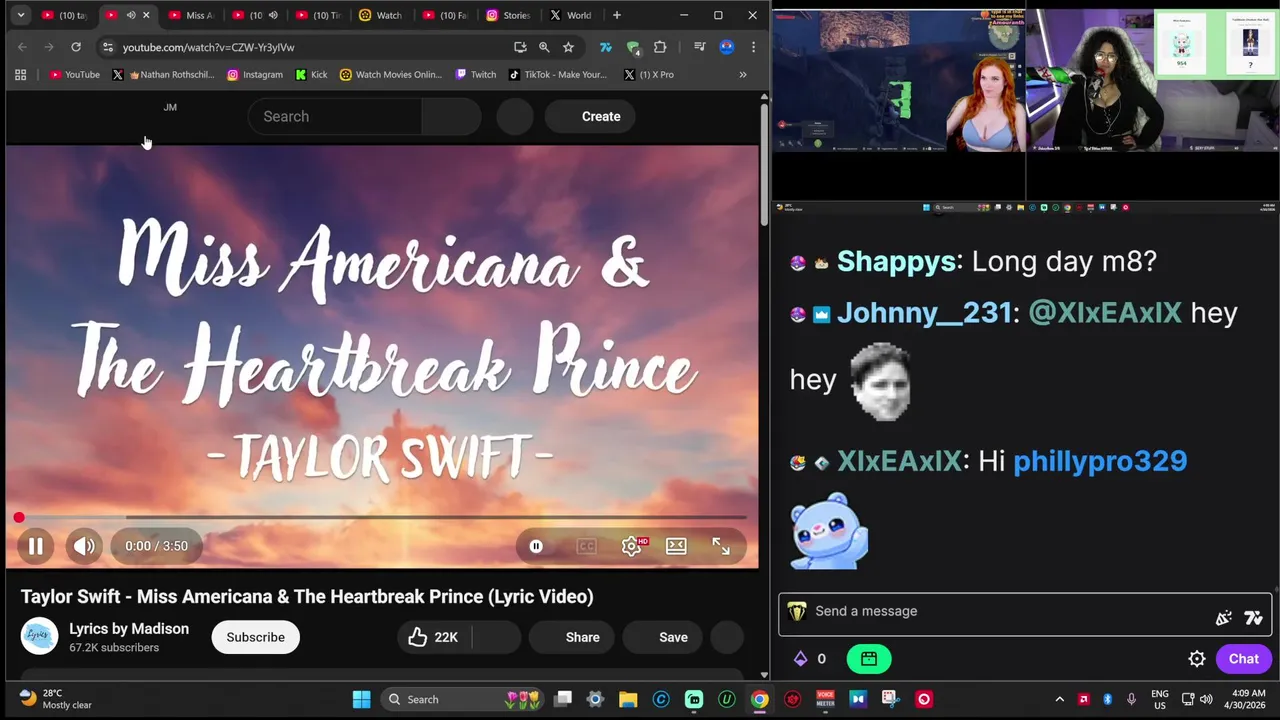1280x720 pixels.
Task: Open the YouTube bookmark
Action: (x=75, y=75)
